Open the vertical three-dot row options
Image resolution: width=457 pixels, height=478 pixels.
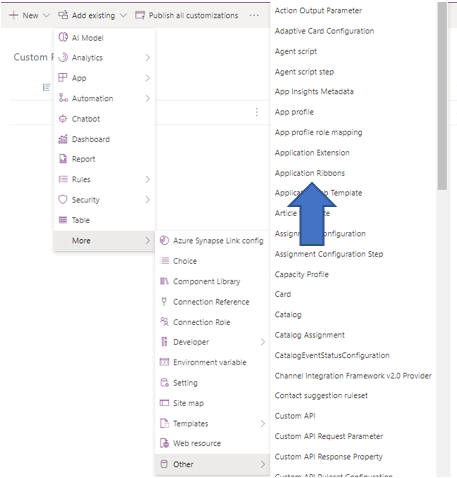(257, 112)
